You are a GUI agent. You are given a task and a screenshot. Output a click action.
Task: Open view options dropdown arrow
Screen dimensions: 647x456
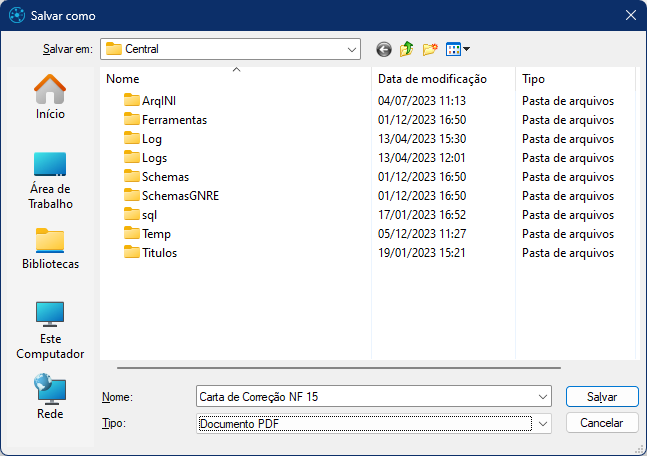pos(466,49)
